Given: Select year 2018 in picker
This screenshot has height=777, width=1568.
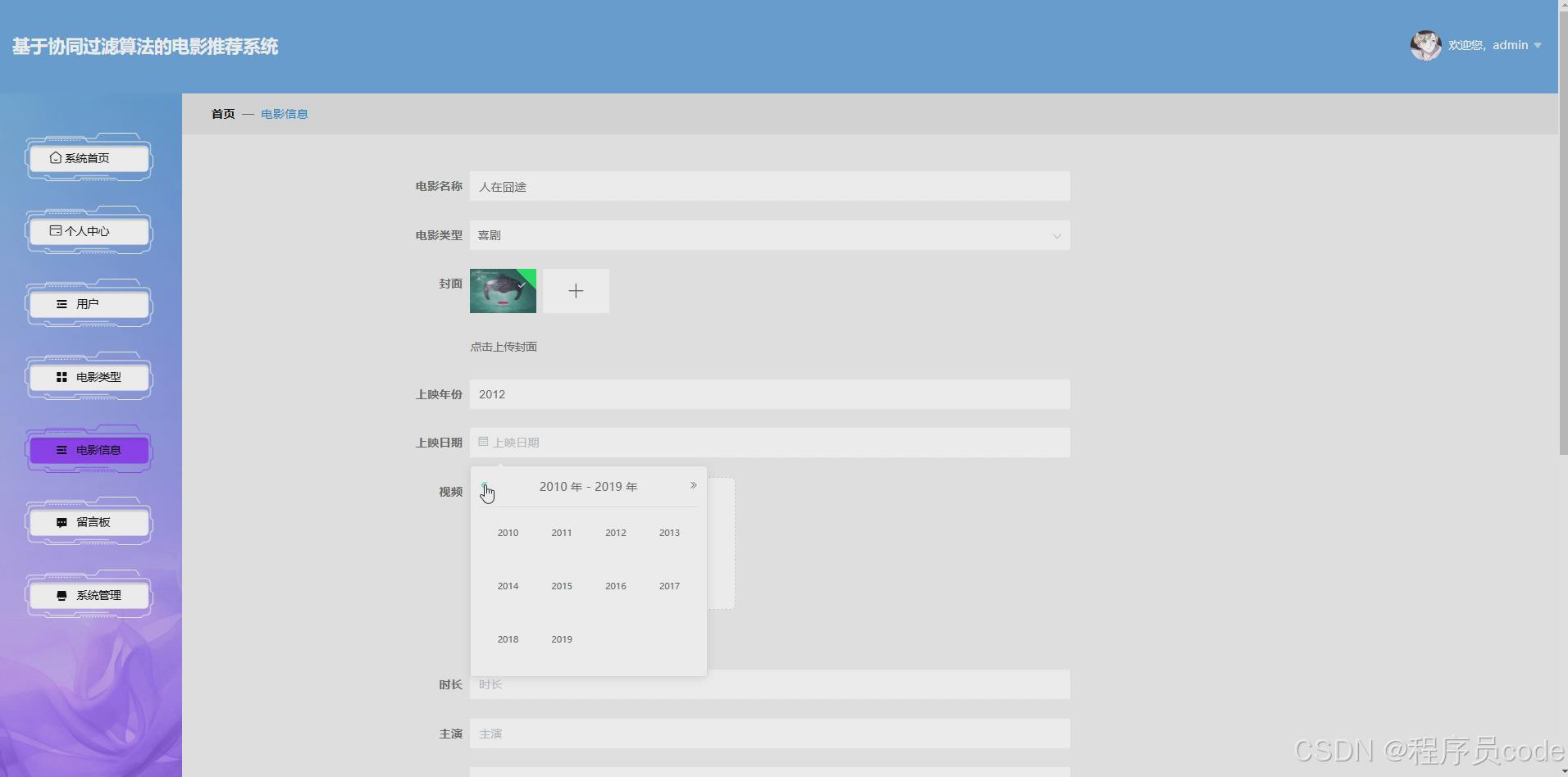Looking at the screenshot, I should (508, 639).
